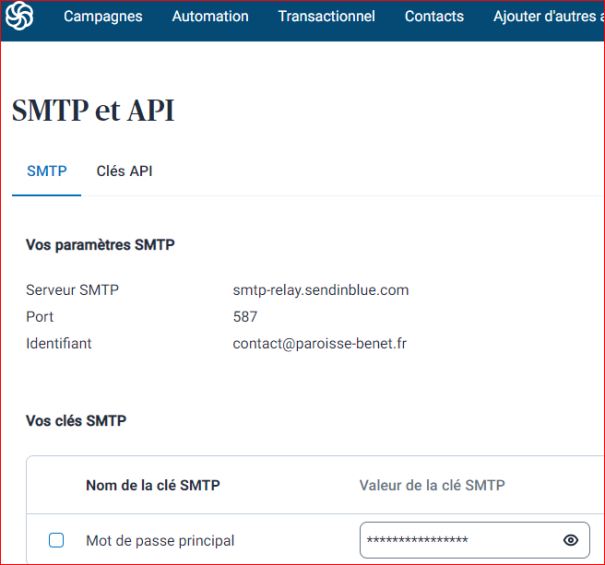Click the smtp-relay.sendinblue.com server value
This screenshot has height=565, width=605.
point(321,290)
